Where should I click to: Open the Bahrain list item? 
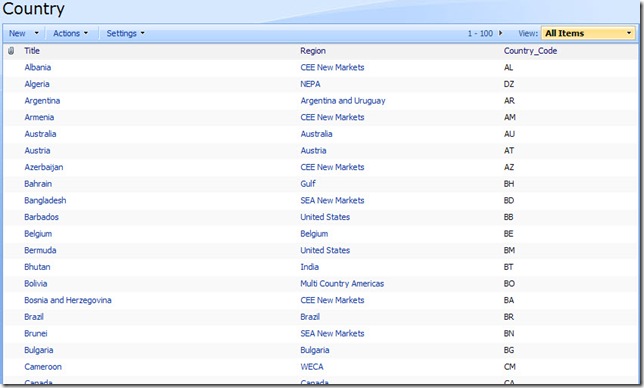[38, 184]
